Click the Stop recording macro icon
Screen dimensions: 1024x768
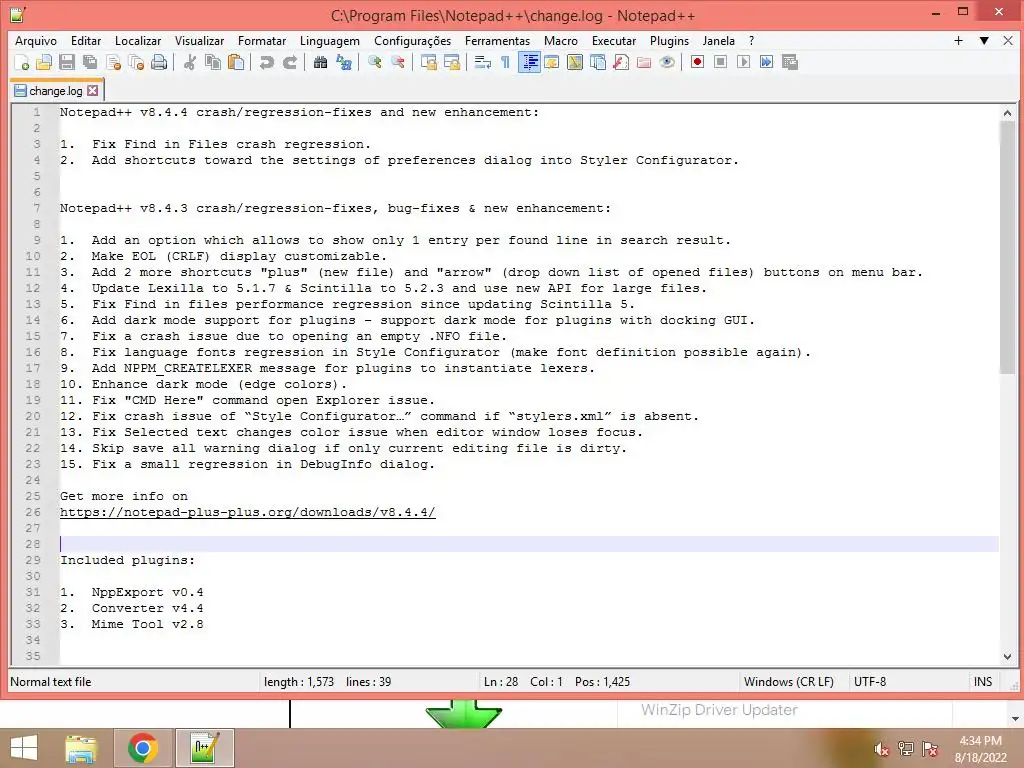tap(720, 62)
